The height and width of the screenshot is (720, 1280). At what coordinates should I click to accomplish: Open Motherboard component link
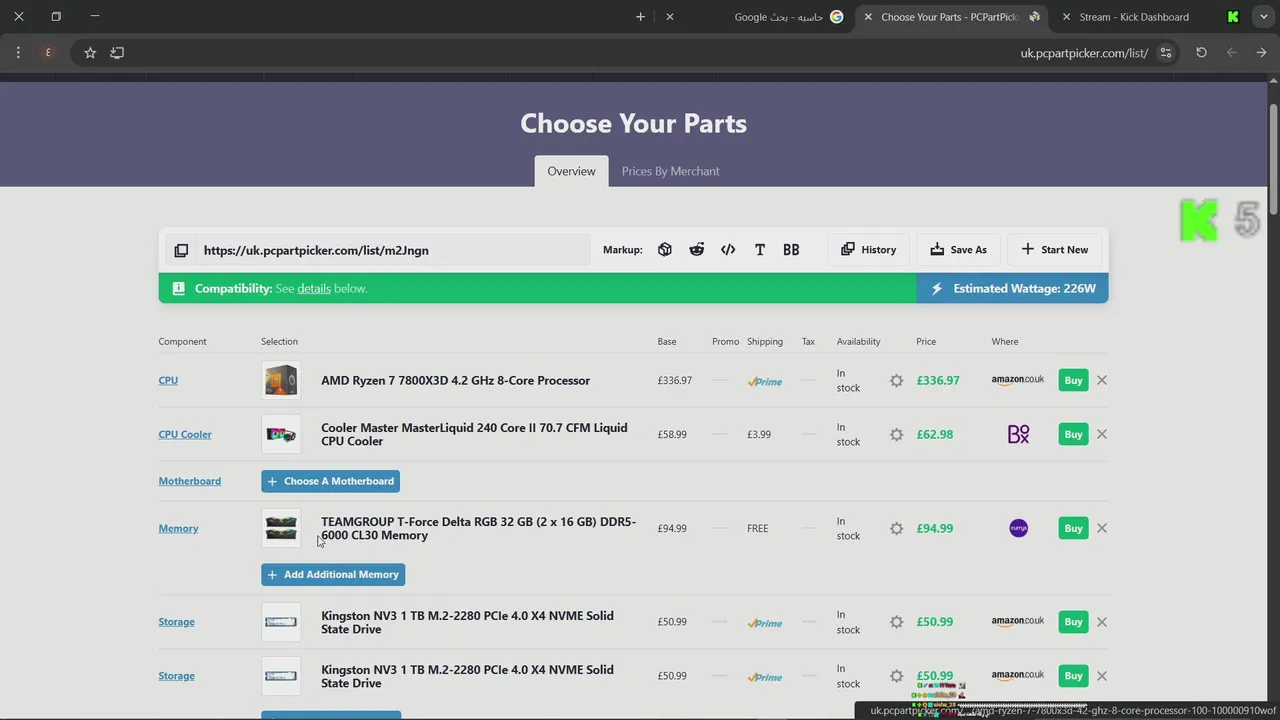(189, 481)
